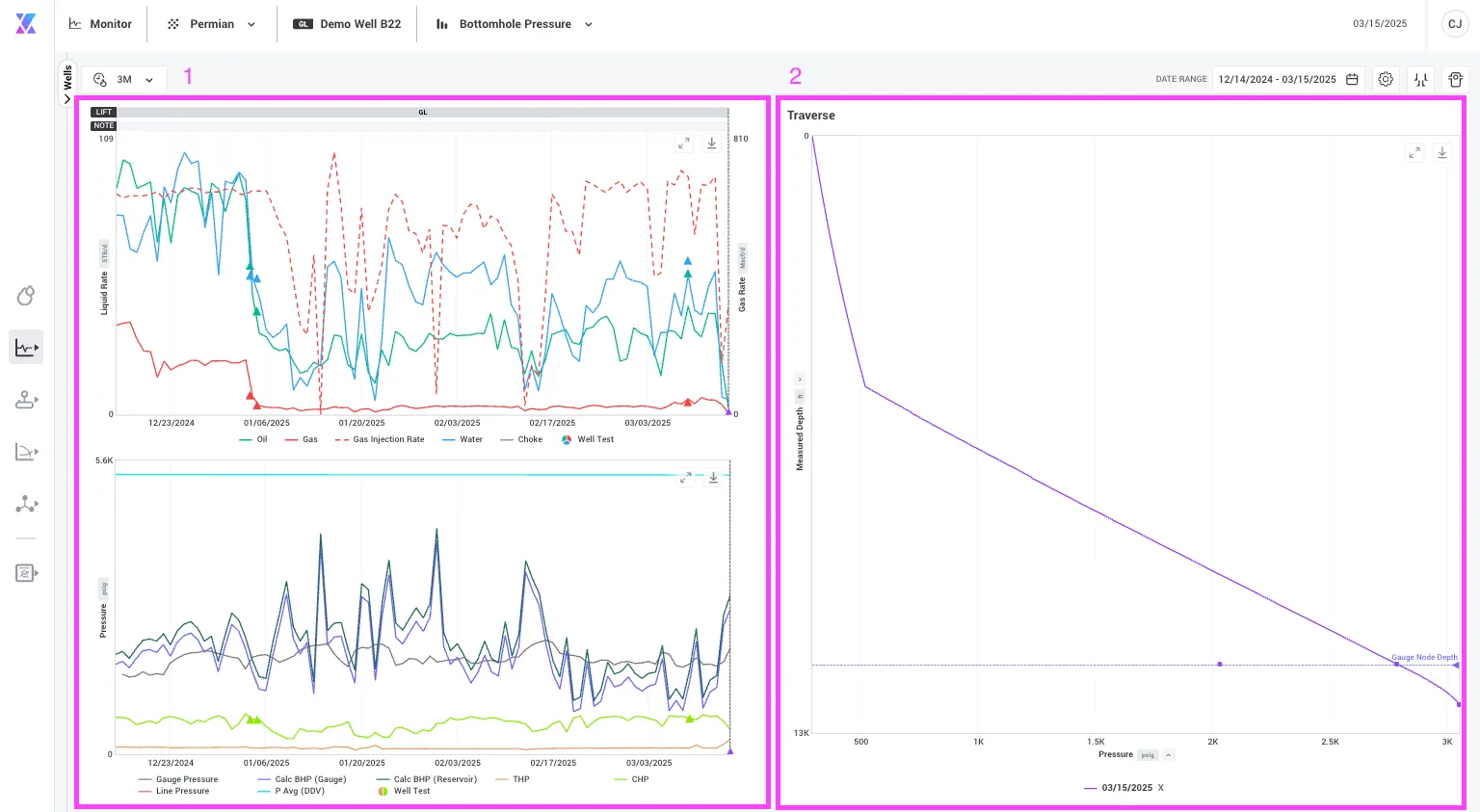Download the Traverse chart
Image resolution: width=1480 pixels, height=812 pixels.
(1442, 153)
